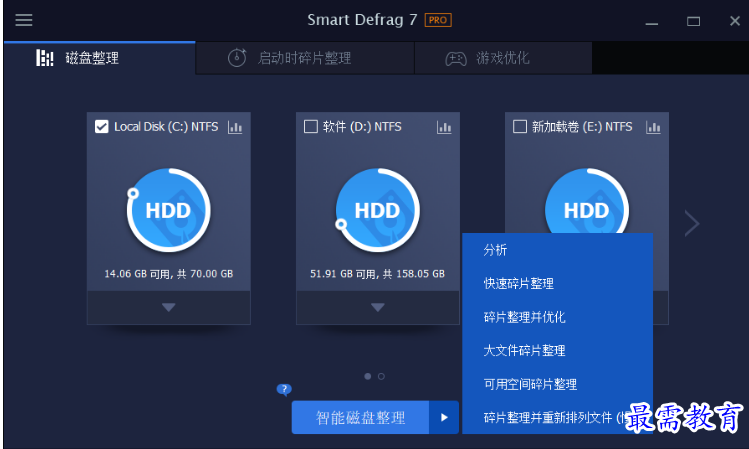Screen dimensions: 749x449
Task: Click the 新加载卷 (E:) NTFS label
Action: coord(582,127)
